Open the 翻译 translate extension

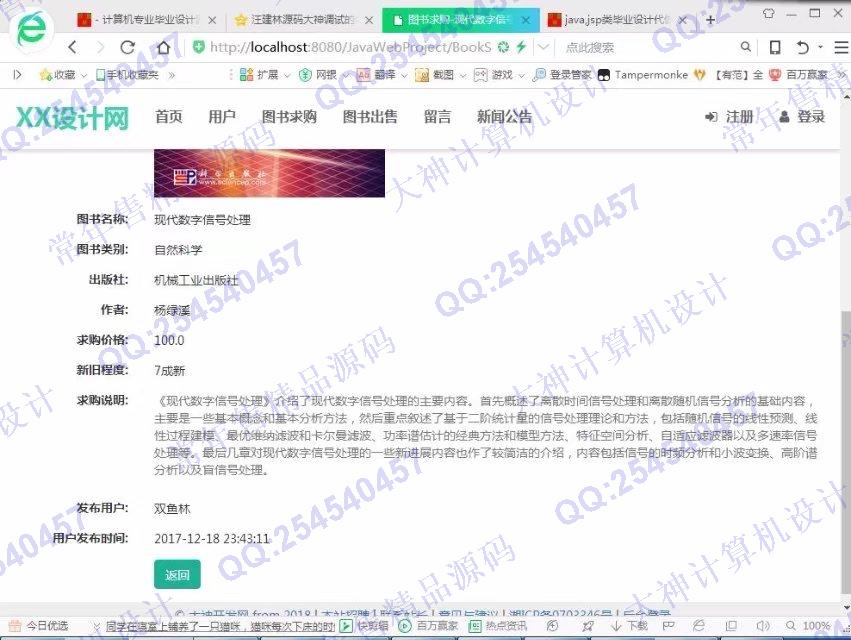[x=377, y=75]
